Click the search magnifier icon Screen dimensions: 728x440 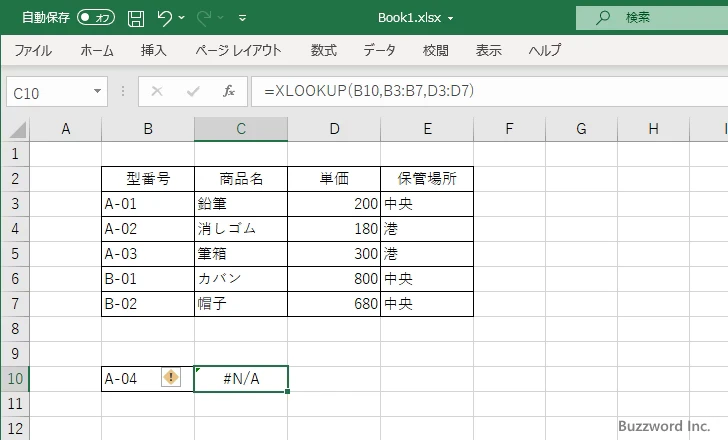coord(603,18)
